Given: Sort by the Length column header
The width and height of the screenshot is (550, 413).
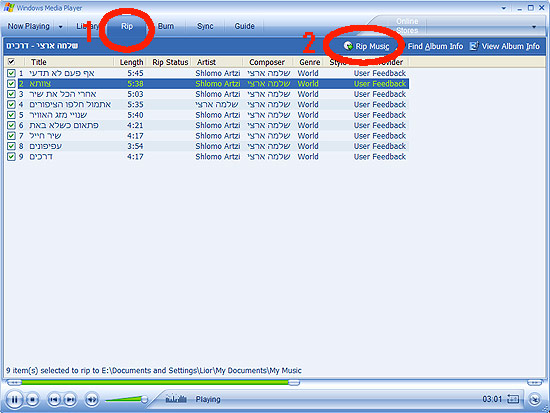Looking at the screenshot, I should [131, 62].
